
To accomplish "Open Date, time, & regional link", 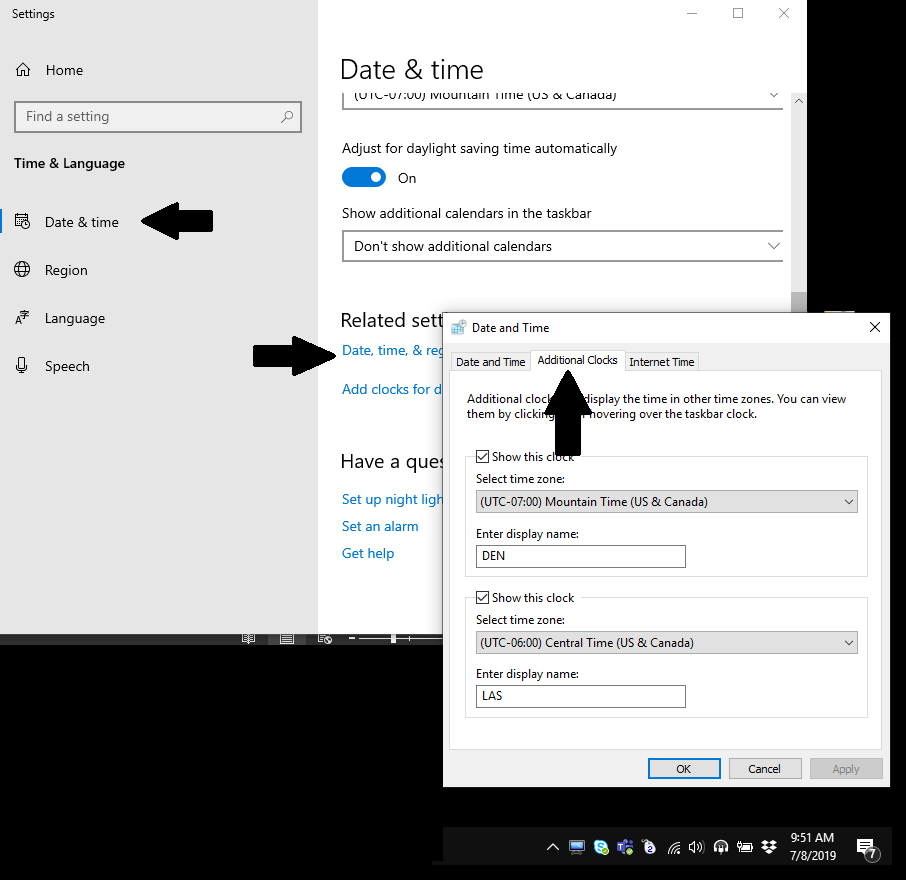I will pyautogui.click(x=392, y=350).
